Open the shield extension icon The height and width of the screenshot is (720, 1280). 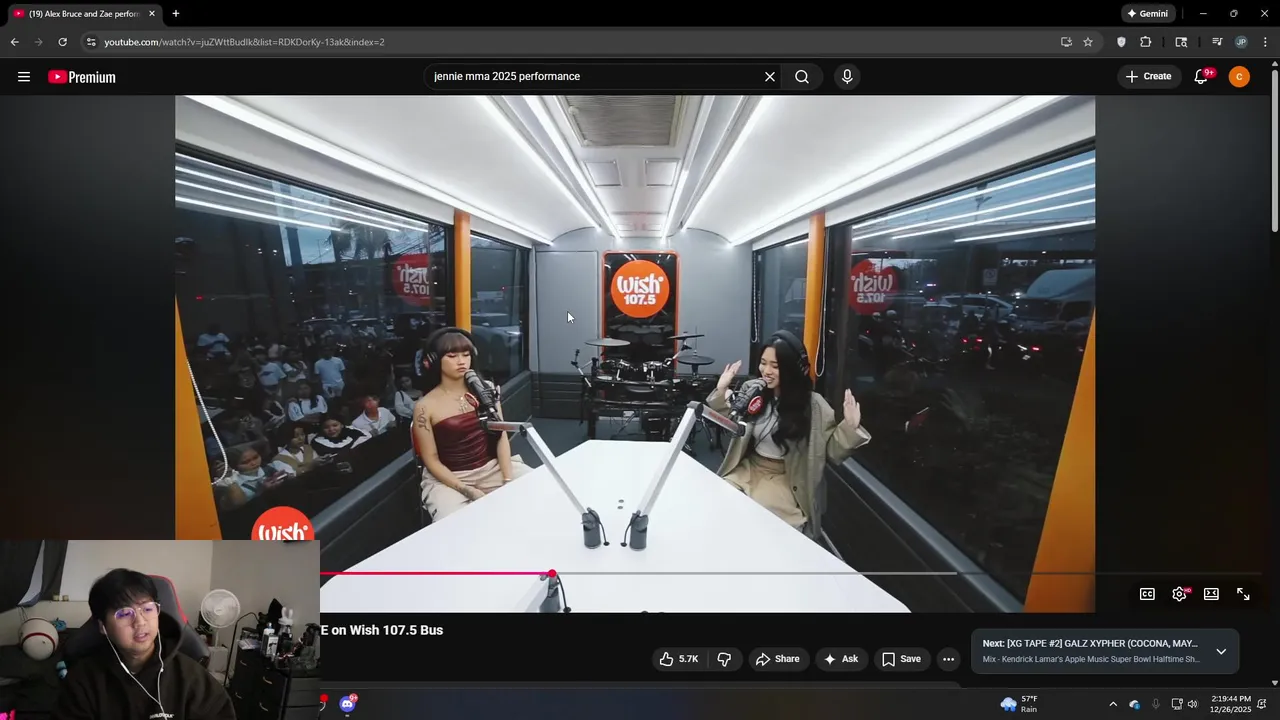click(x=1121, y=42)
